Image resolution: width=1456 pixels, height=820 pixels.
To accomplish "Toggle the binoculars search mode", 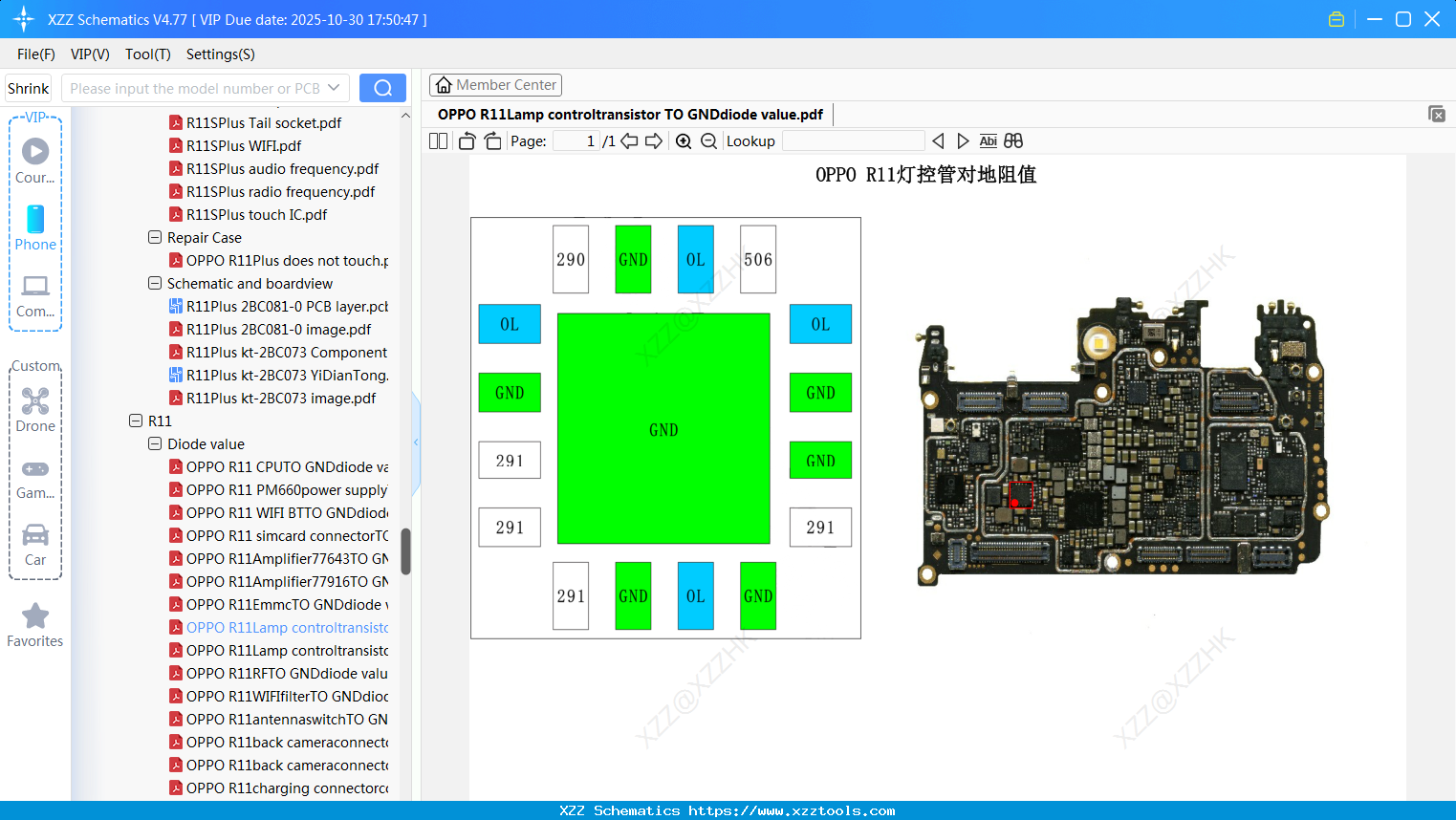I will [x=1012, y=140].
